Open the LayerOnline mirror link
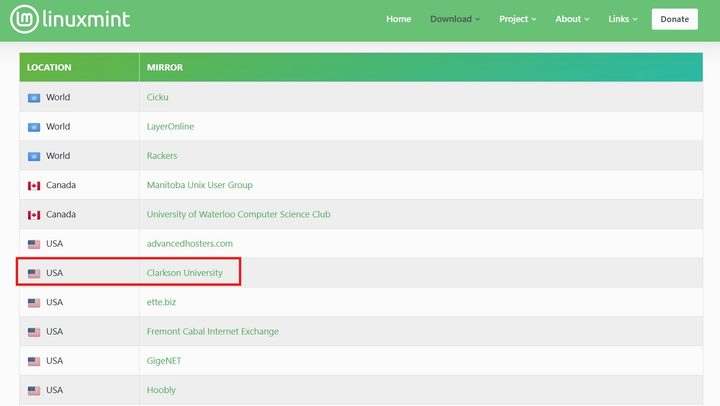 [170, 127]
